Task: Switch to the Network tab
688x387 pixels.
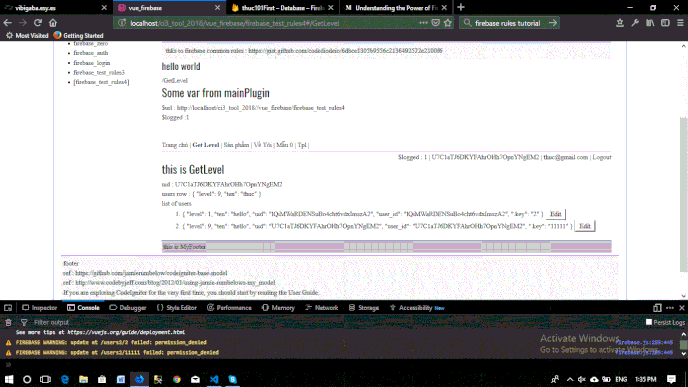Action: [322, 308]
